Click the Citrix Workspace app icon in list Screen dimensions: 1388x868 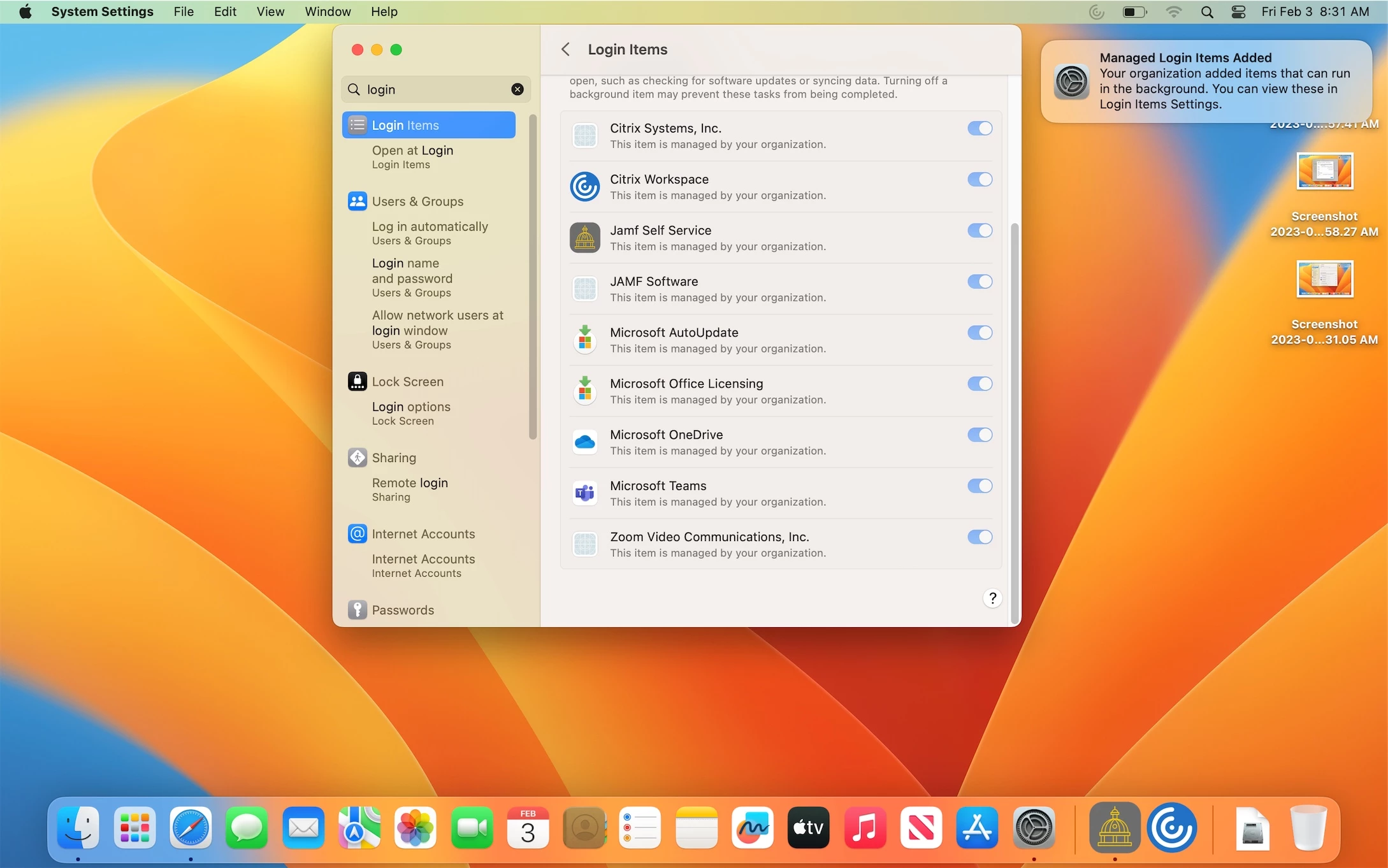point(584,187)
